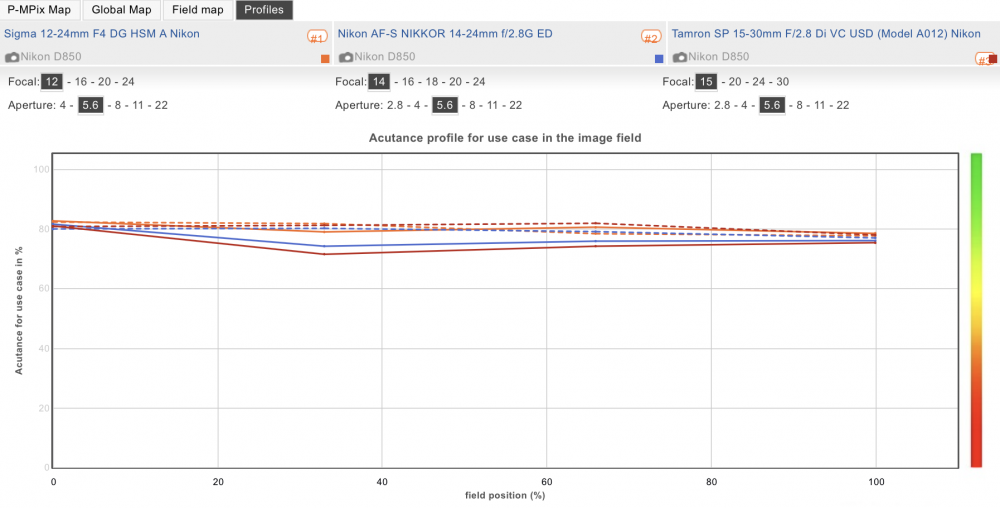Viewport: 1000px width, 508px height.
Task: Select focal 24 for Nikon NIKKOR lens
Action: tap(479, 82)
